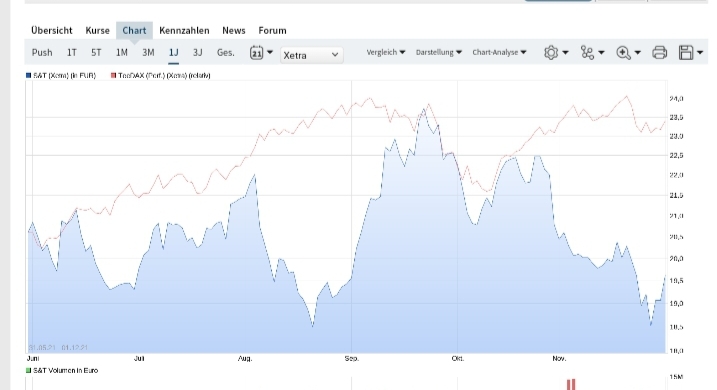
Task: Expand arrow beside share icon
Action: [x=601, y=53]
